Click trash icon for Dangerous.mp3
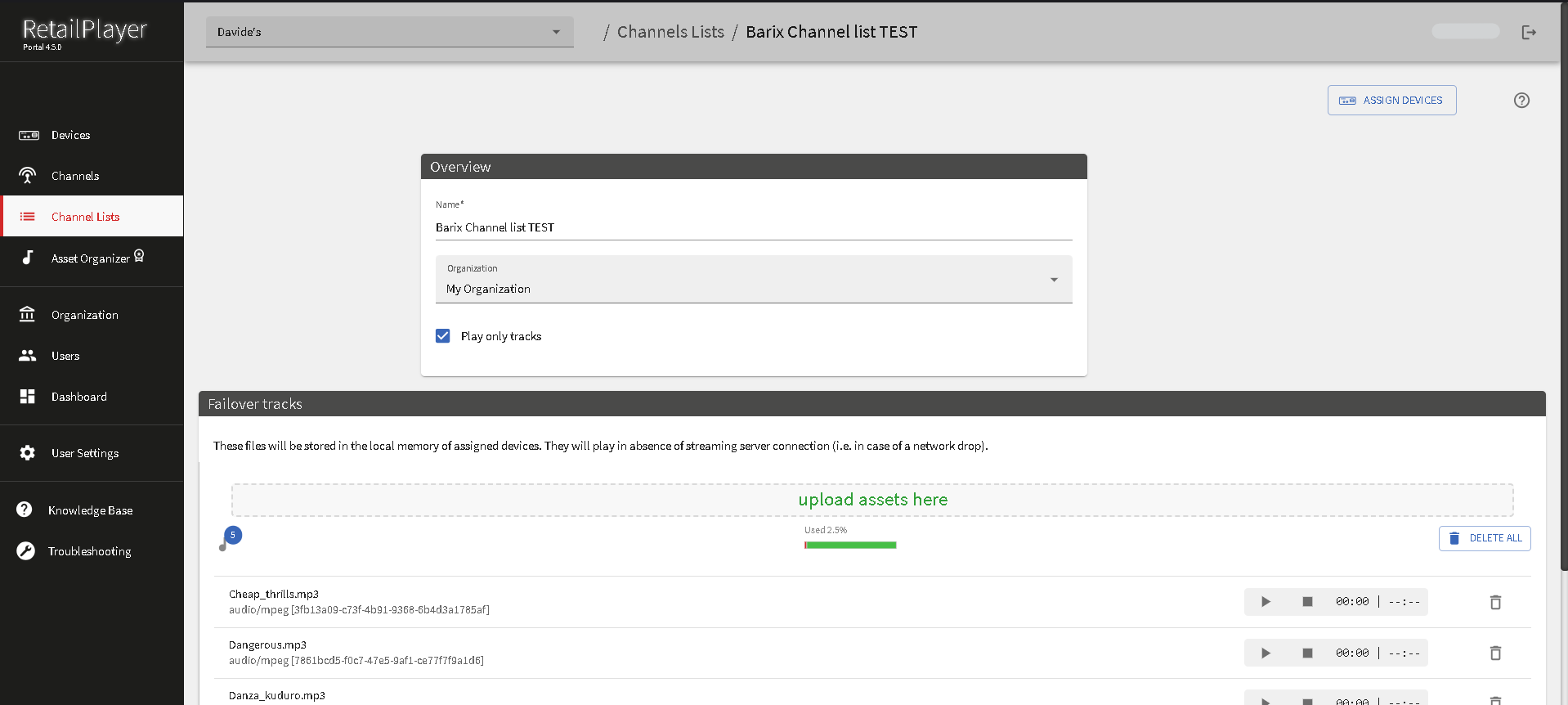This screenshot has height=705, width=1568. pos(1494,653)
